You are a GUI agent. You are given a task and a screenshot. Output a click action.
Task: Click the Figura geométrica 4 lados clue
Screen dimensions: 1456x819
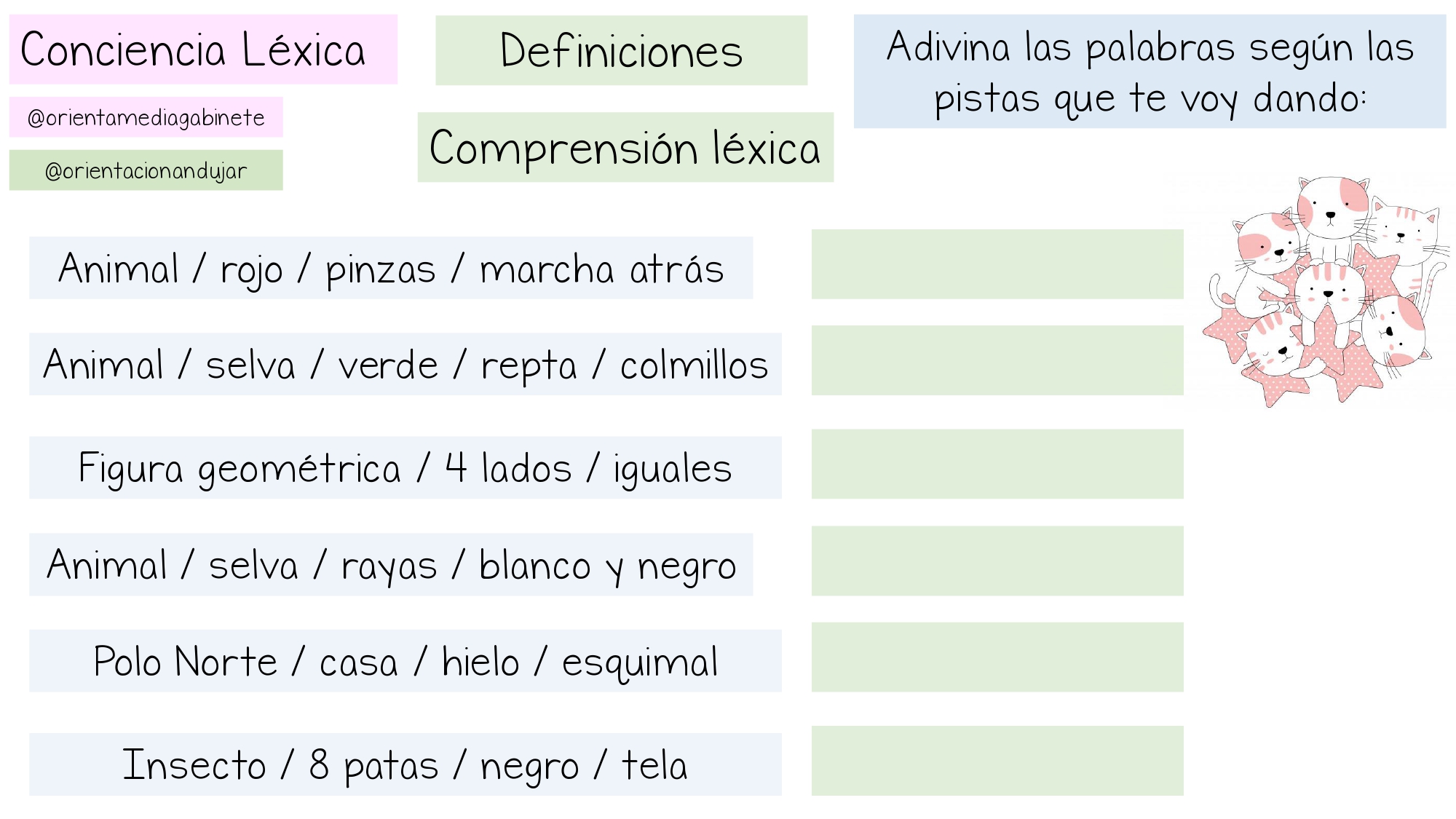pos(405,467)
